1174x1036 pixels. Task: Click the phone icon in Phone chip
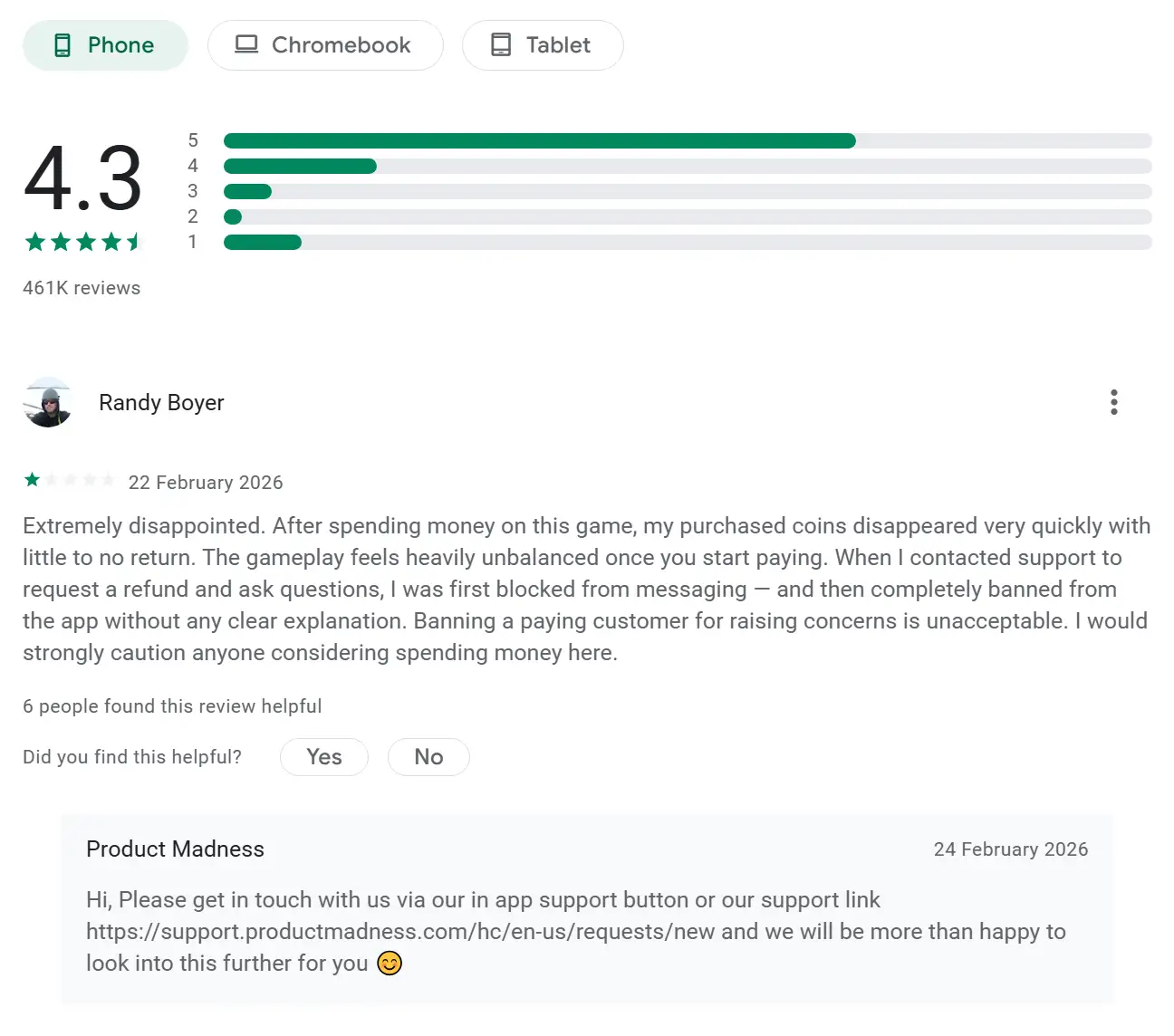tap(63, 45)
